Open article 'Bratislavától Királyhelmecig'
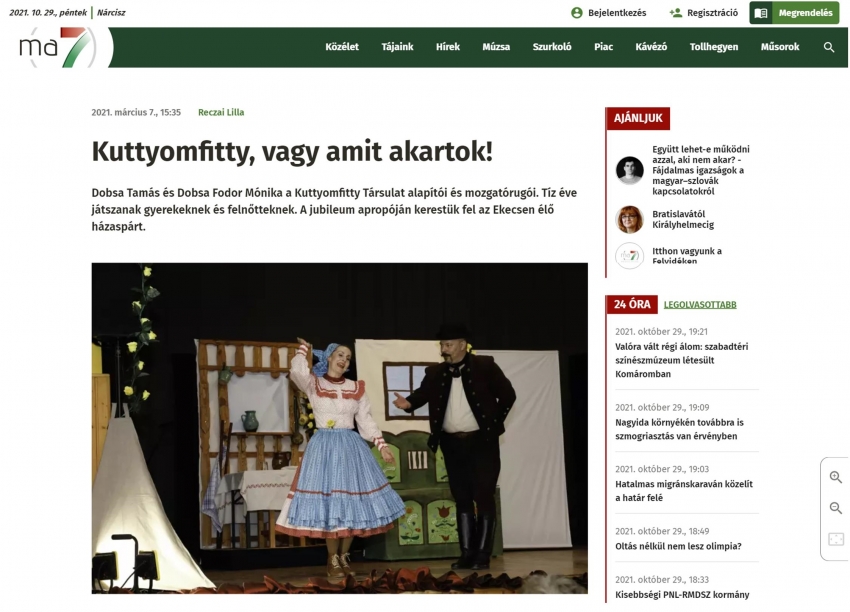The height and width of the screenshot is (612, 850). pos(683,220)
